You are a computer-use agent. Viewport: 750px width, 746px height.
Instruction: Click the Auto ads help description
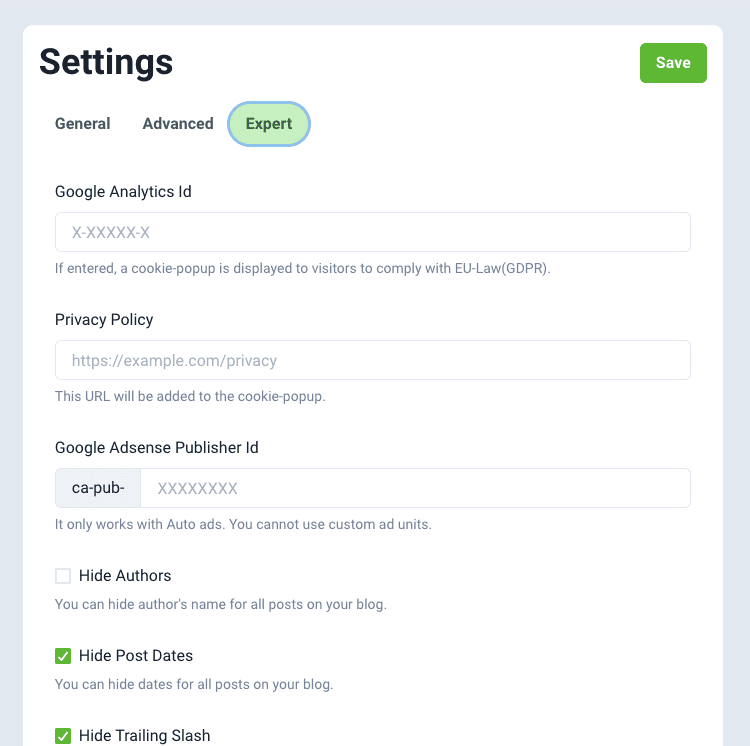click(243, 524)
